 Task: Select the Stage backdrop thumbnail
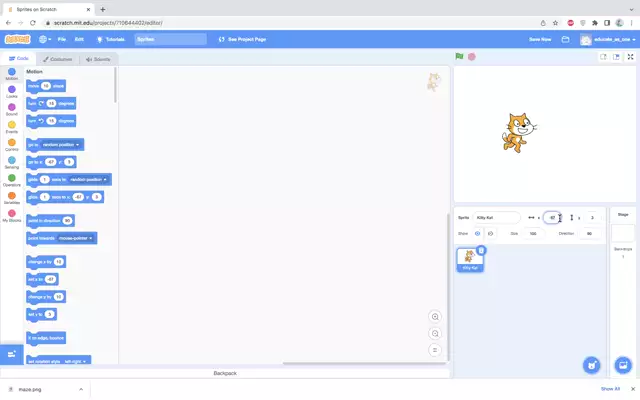[x=623, y=233]
